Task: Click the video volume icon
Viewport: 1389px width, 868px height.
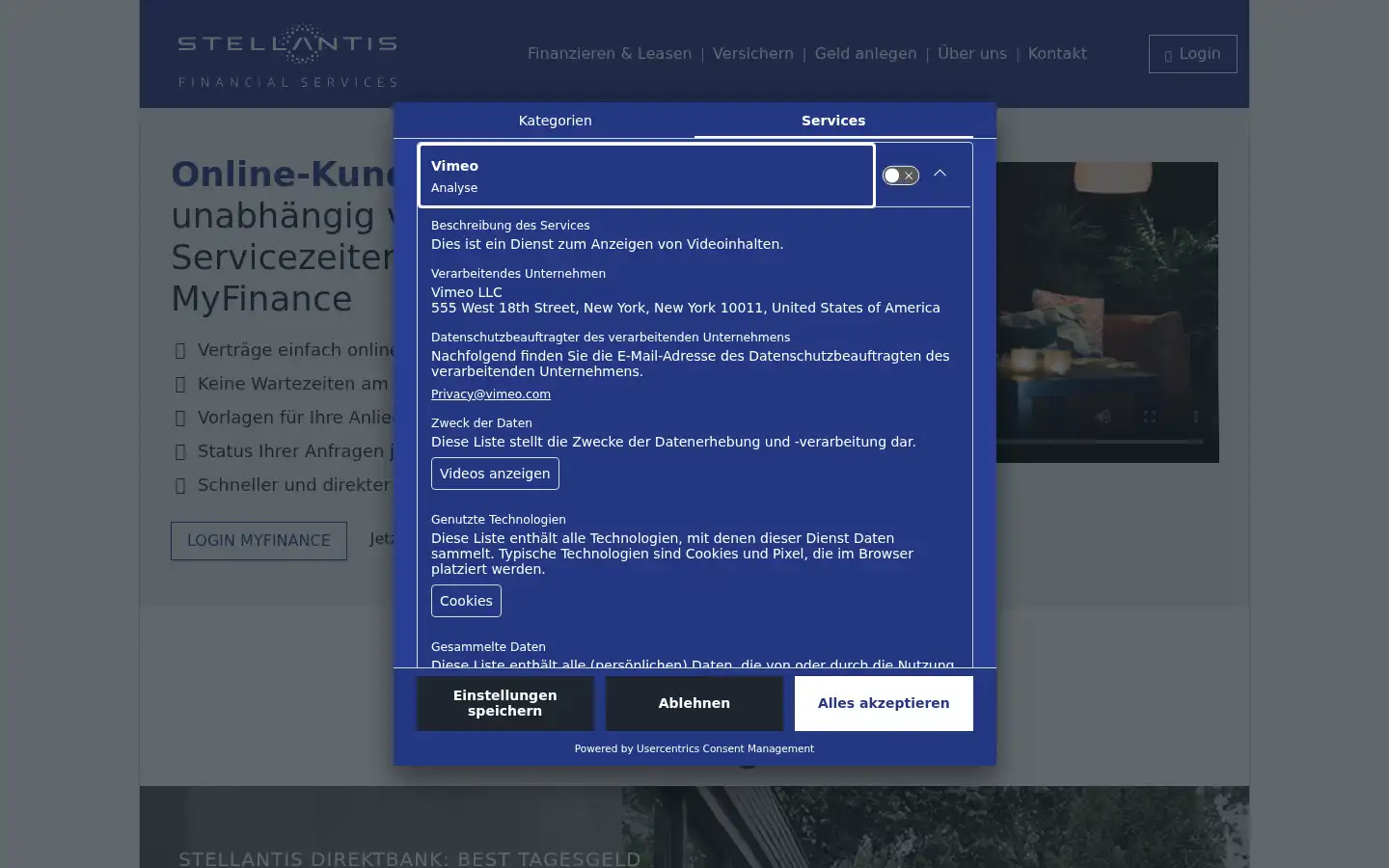Action: tap(1103, 417)
